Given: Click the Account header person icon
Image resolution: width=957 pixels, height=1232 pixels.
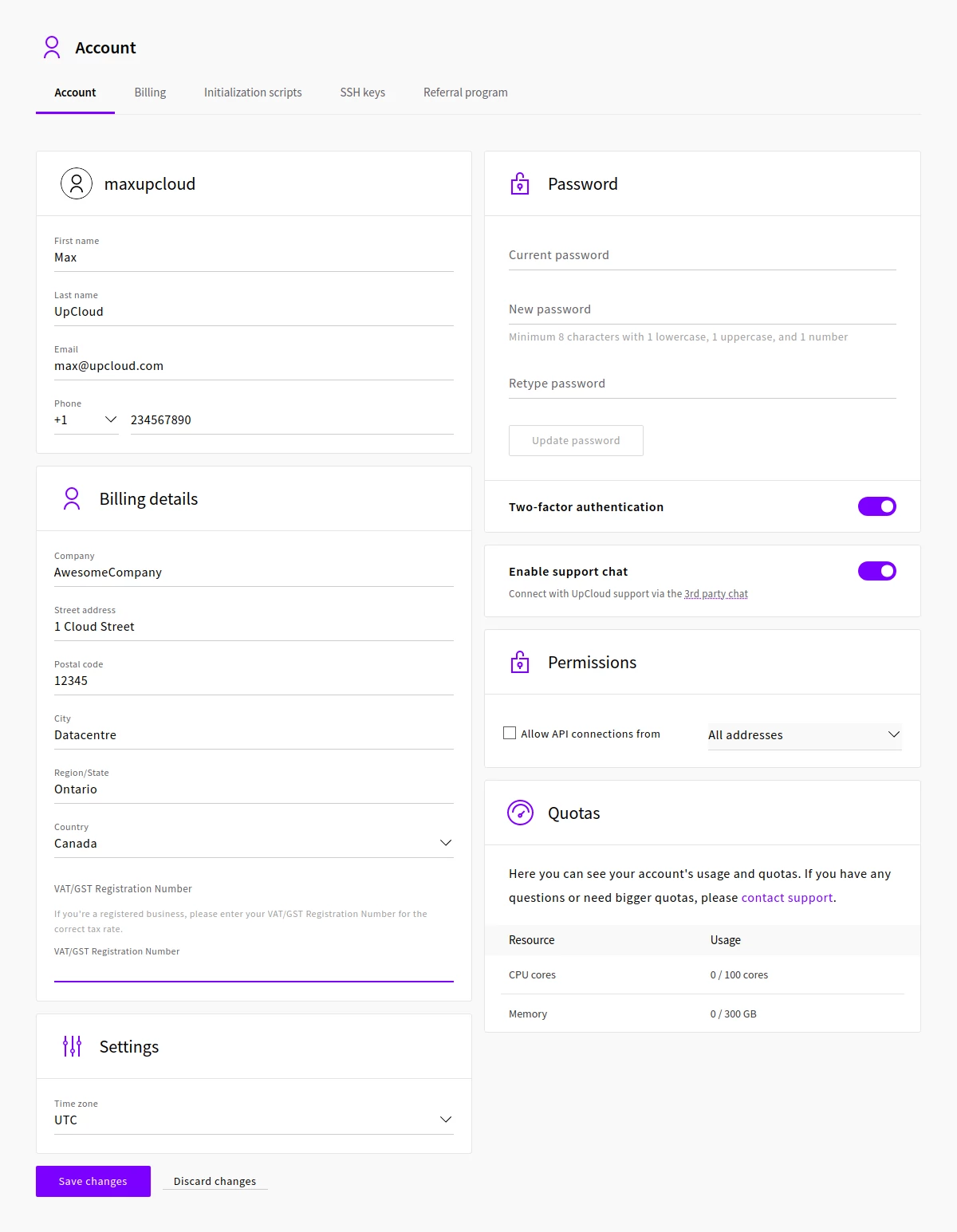Looking at the screenshot, I should coord(52,47).
